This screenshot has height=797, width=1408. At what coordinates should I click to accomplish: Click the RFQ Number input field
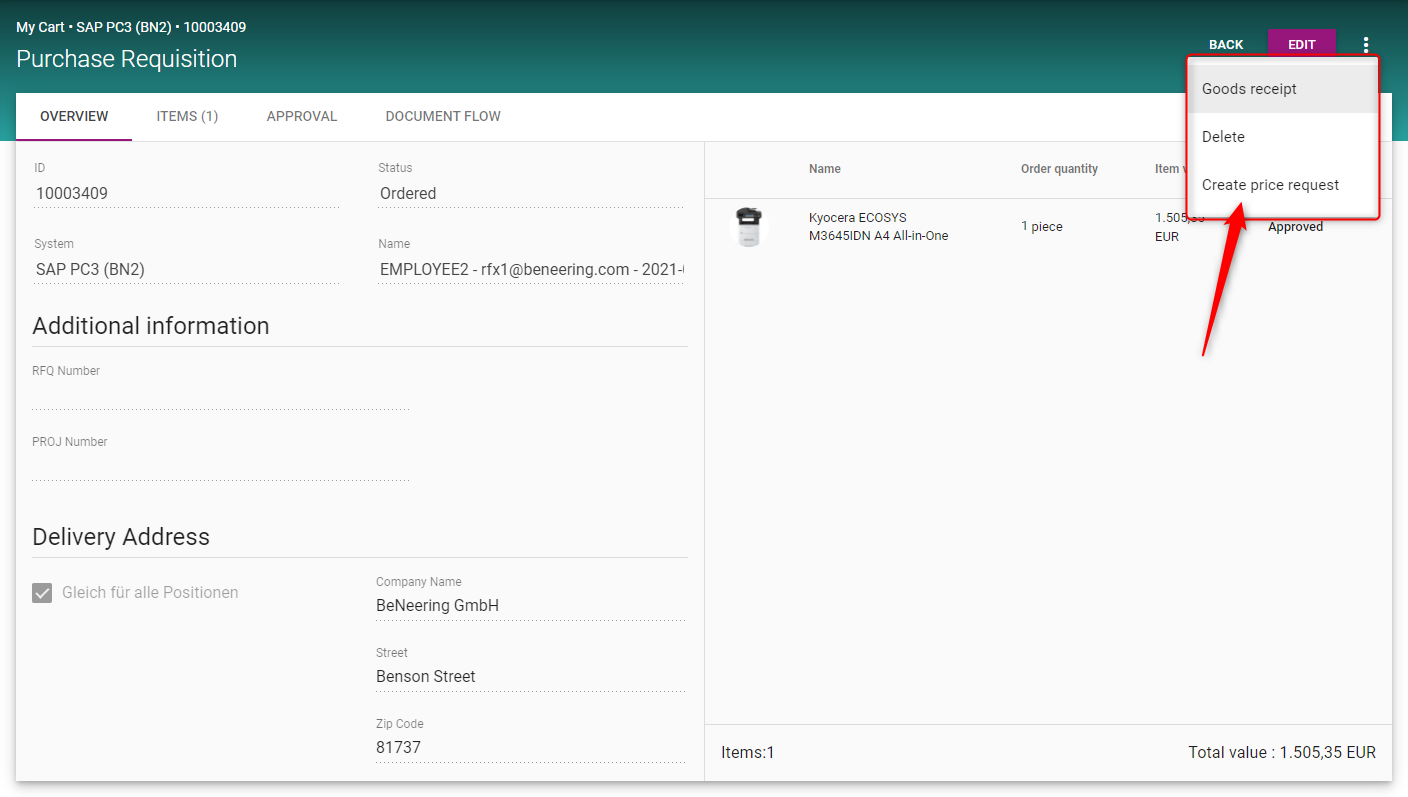[x=220, y=397]
